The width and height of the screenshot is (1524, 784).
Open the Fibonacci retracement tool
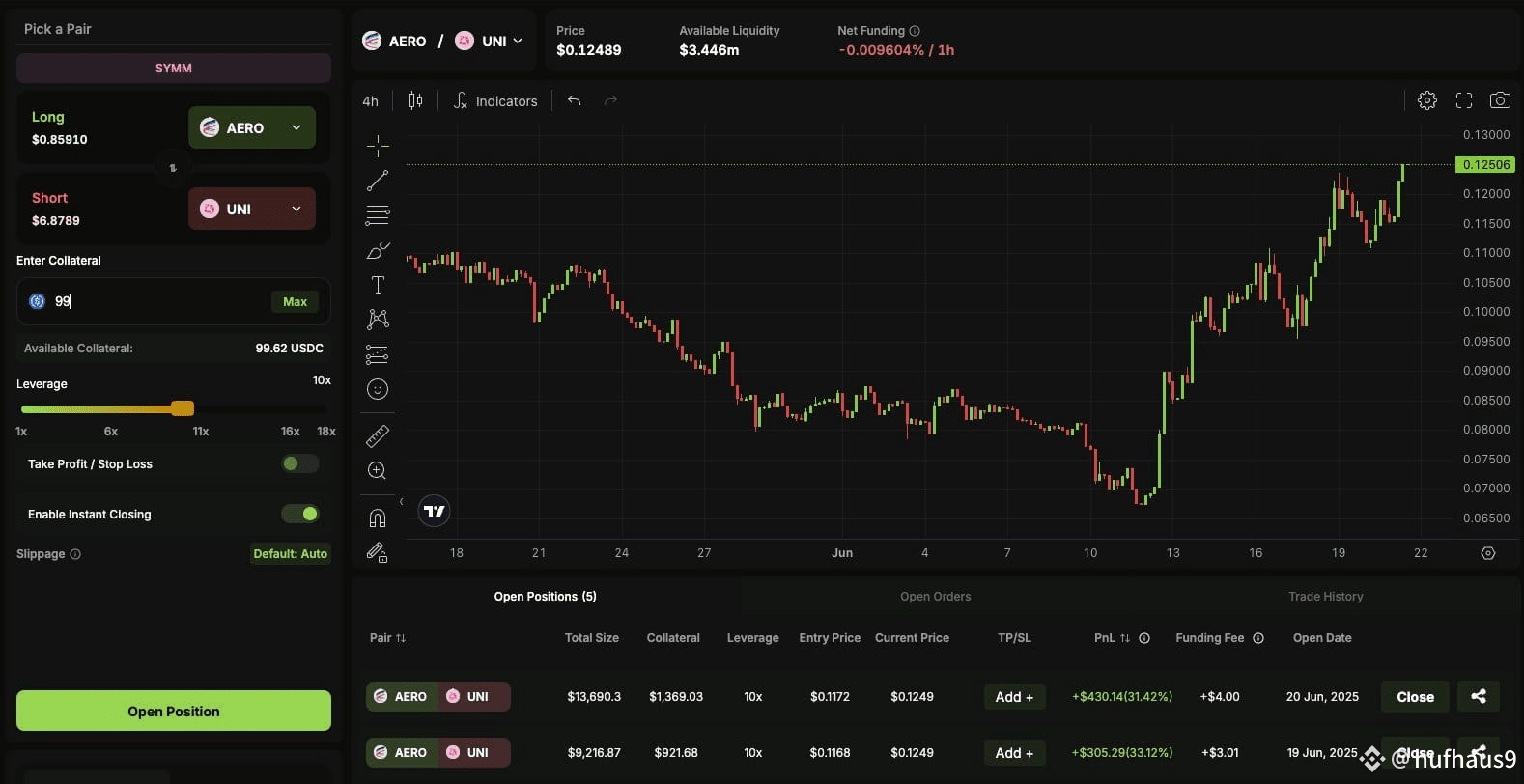pyautogui.click(x=378, y=215)
